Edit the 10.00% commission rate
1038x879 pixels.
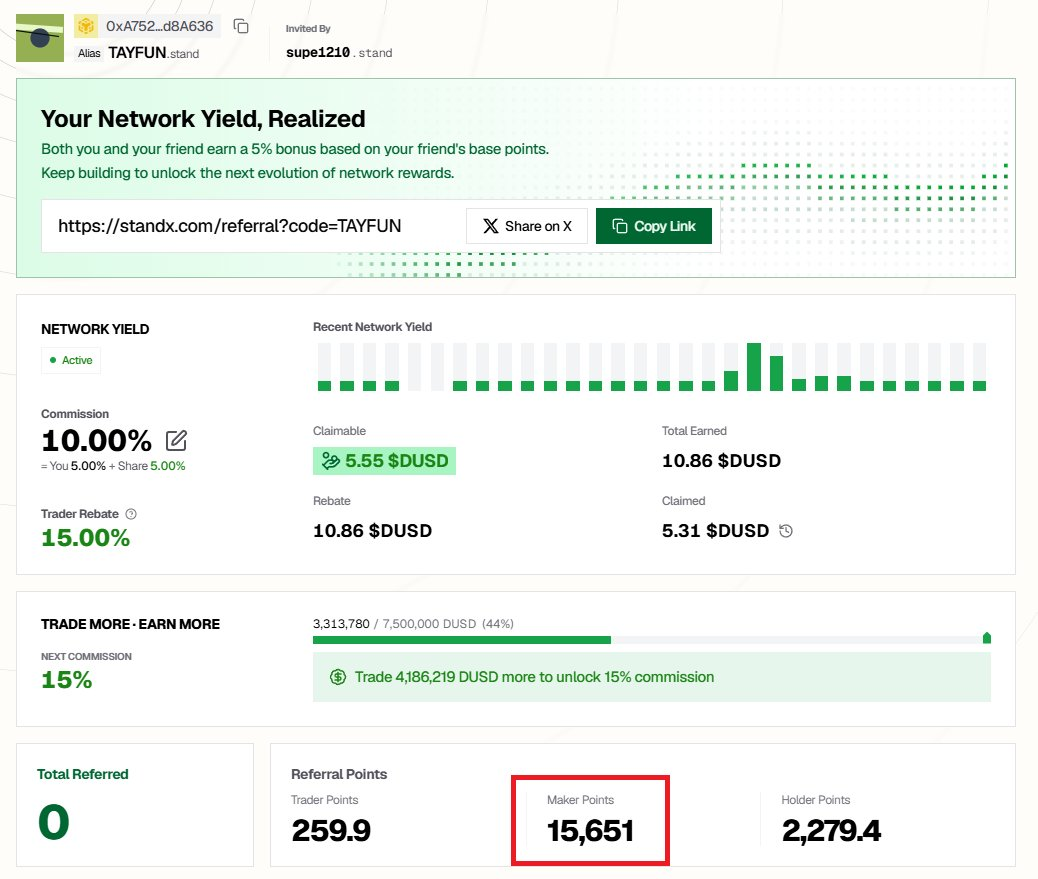[x=176, y=440]
